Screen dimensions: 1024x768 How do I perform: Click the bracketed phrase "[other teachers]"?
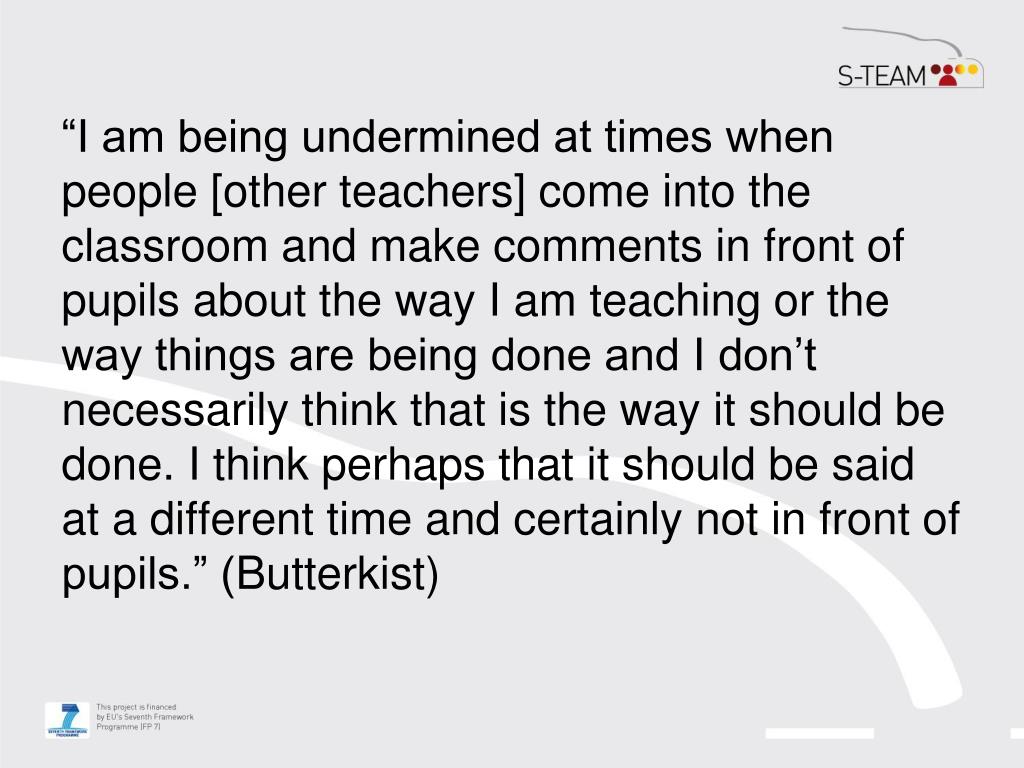368,193
